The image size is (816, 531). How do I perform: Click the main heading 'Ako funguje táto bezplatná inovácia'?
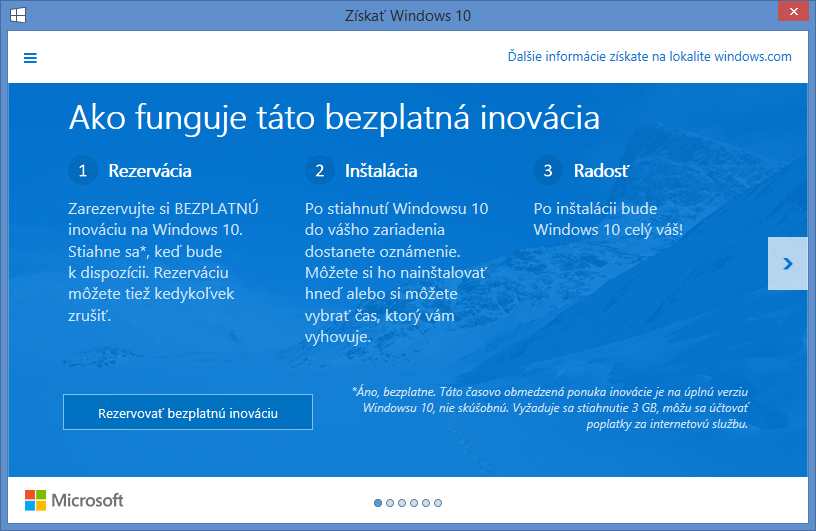point(334,118)
